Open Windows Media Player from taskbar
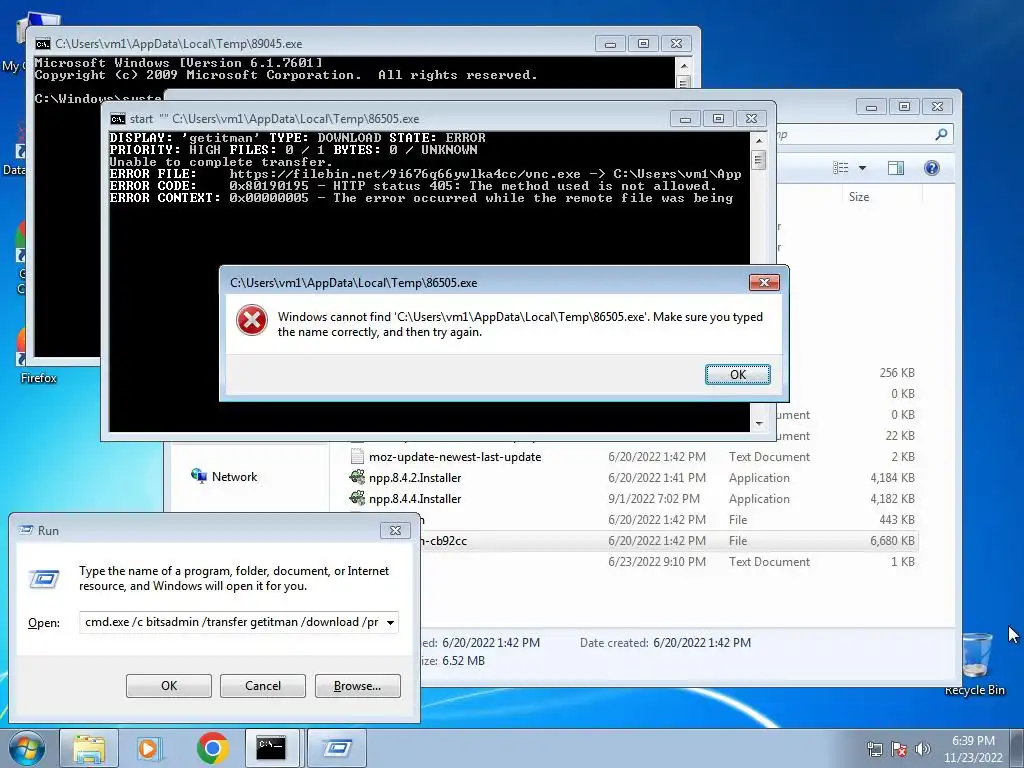The image size is (1024, 768). coord(150,748)
